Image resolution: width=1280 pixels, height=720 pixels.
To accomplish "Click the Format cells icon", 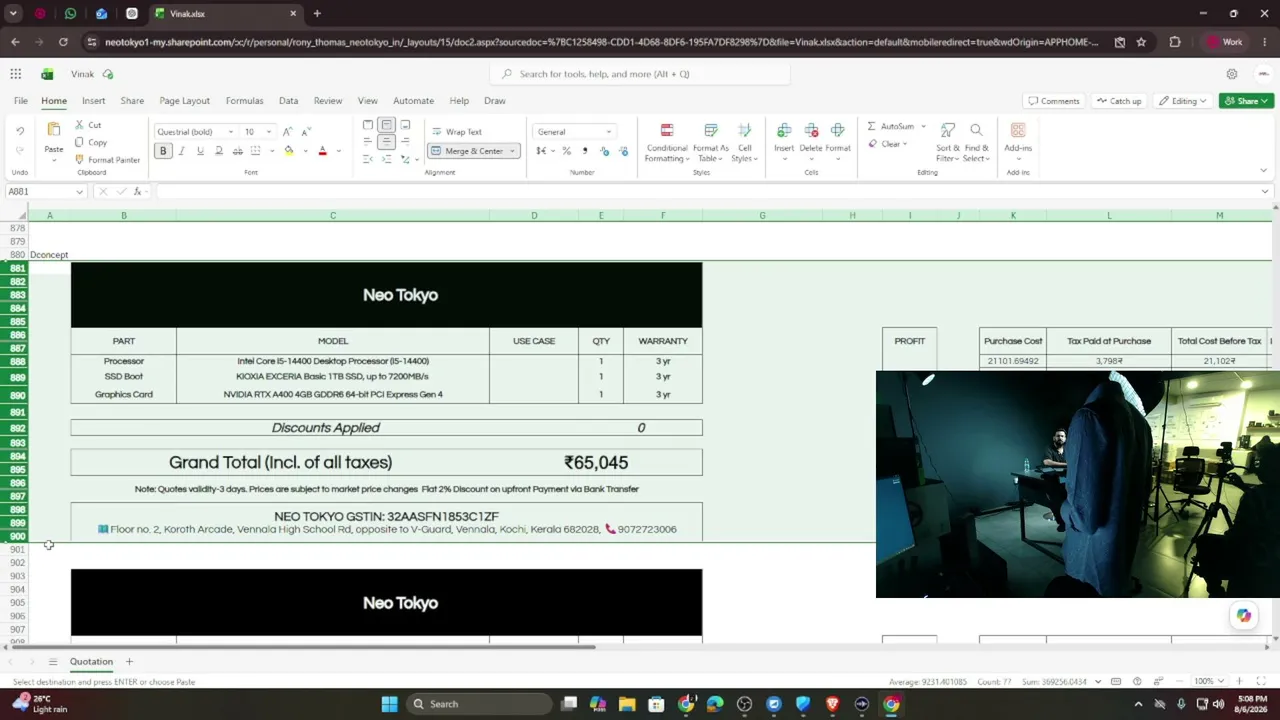I will [838, 130].
